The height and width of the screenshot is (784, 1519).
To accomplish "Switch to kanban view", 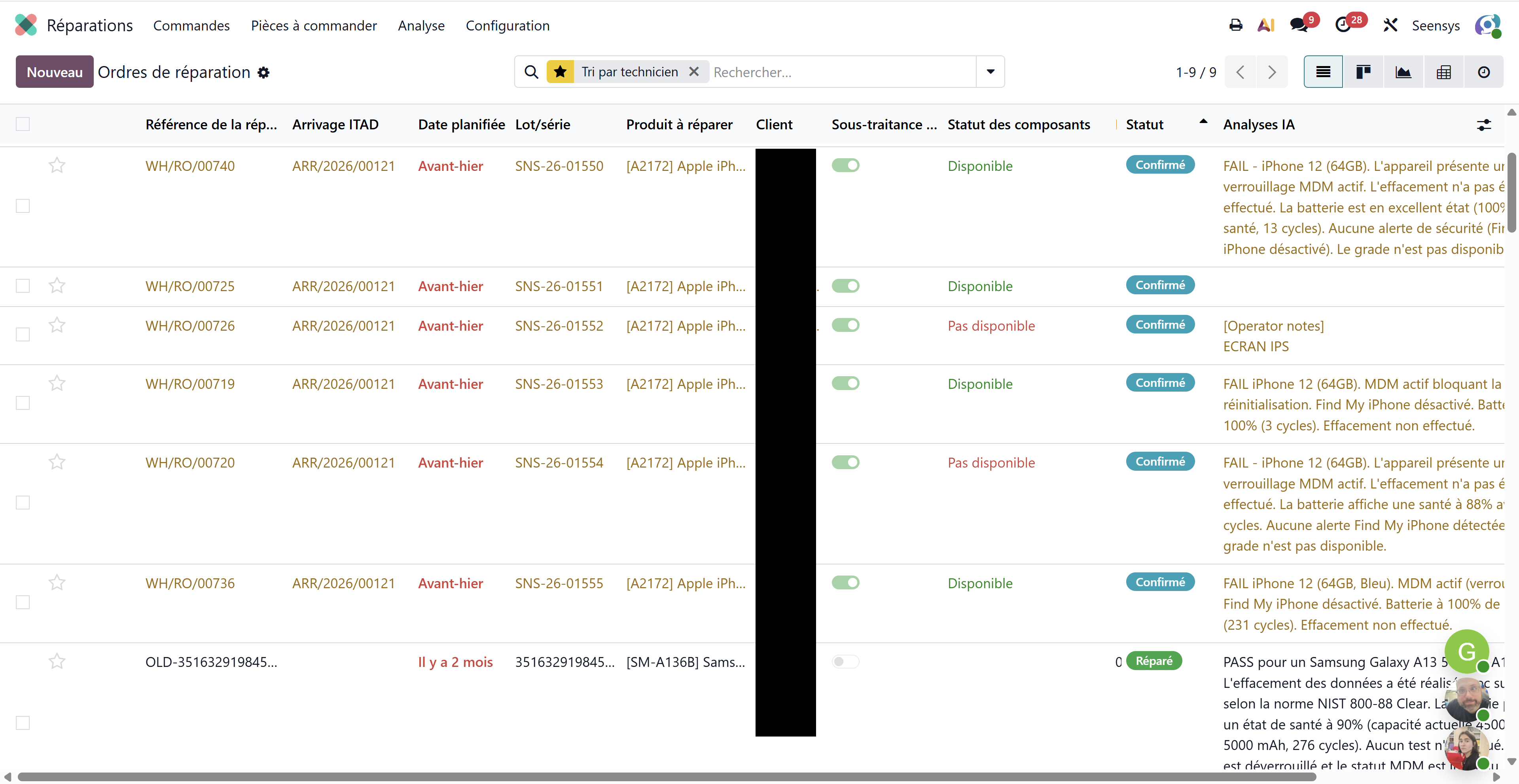I will [1363, 72].
